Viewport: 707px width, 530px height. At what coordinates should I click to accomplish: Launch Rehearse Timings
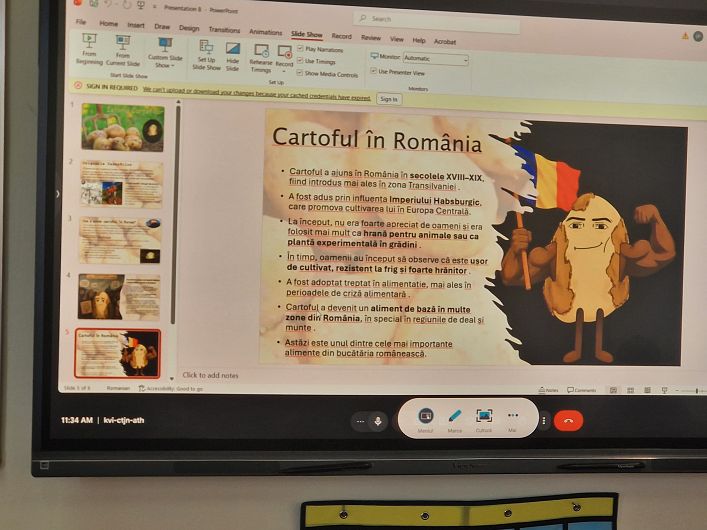point(261,59)
